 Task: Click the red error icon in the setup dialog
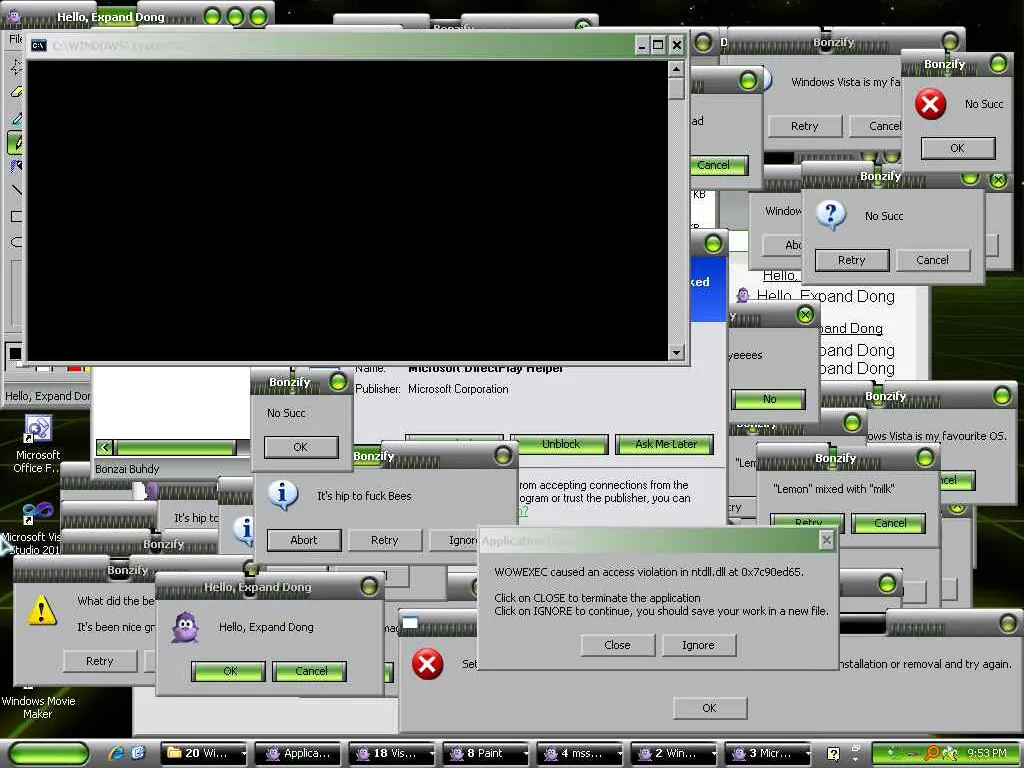pos(427,664)
